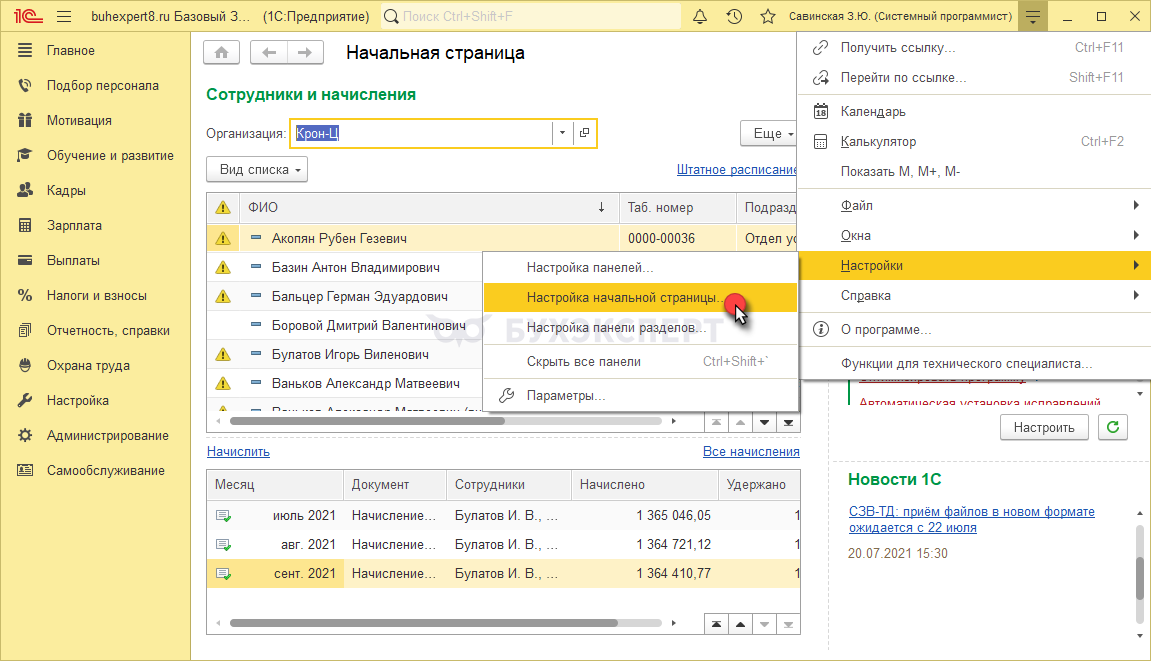Open the "Зарплата" section in sidebar
This screenshot has width=1151, height=661.
tap(74, 226)
